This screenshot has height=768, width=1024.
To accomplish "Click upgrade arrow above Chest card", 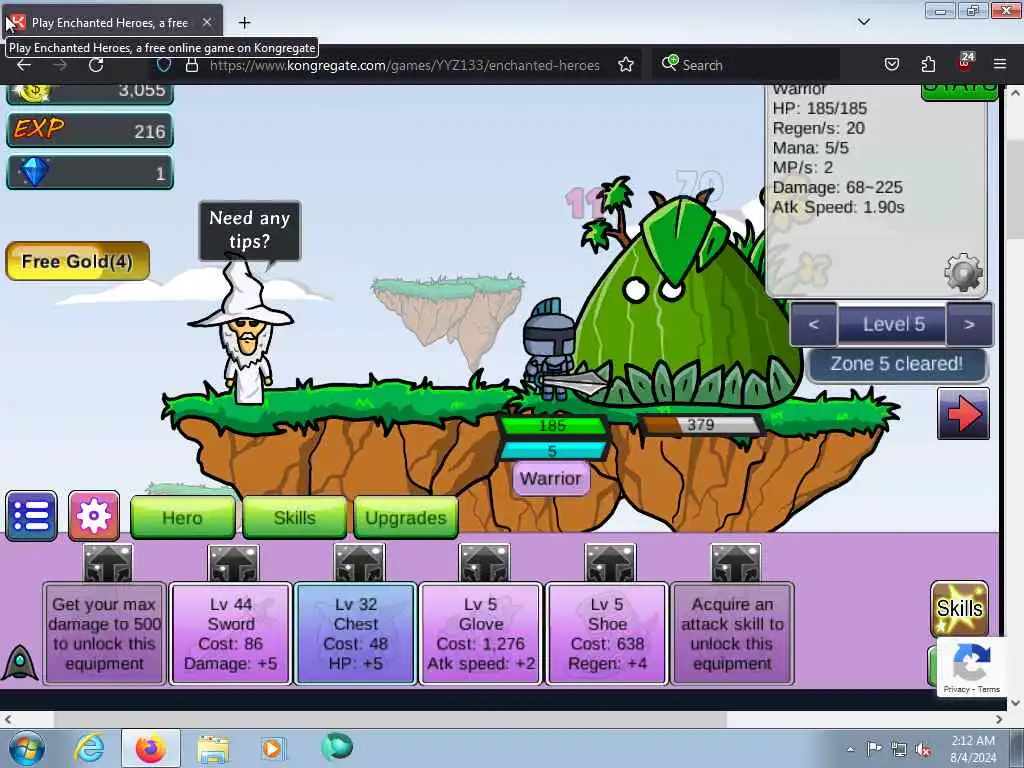I will [x=359, y=563].
